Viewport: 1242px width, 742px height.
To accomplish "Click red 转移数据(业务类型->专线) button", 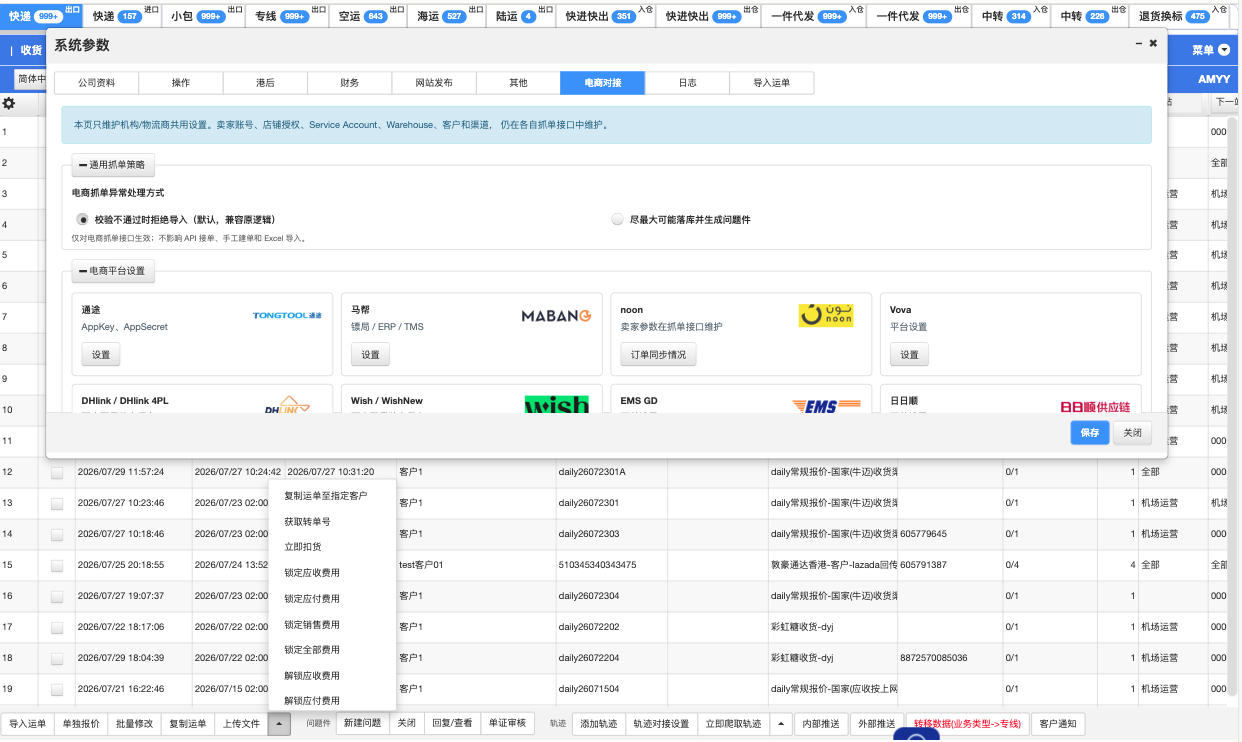I will 967,724.
